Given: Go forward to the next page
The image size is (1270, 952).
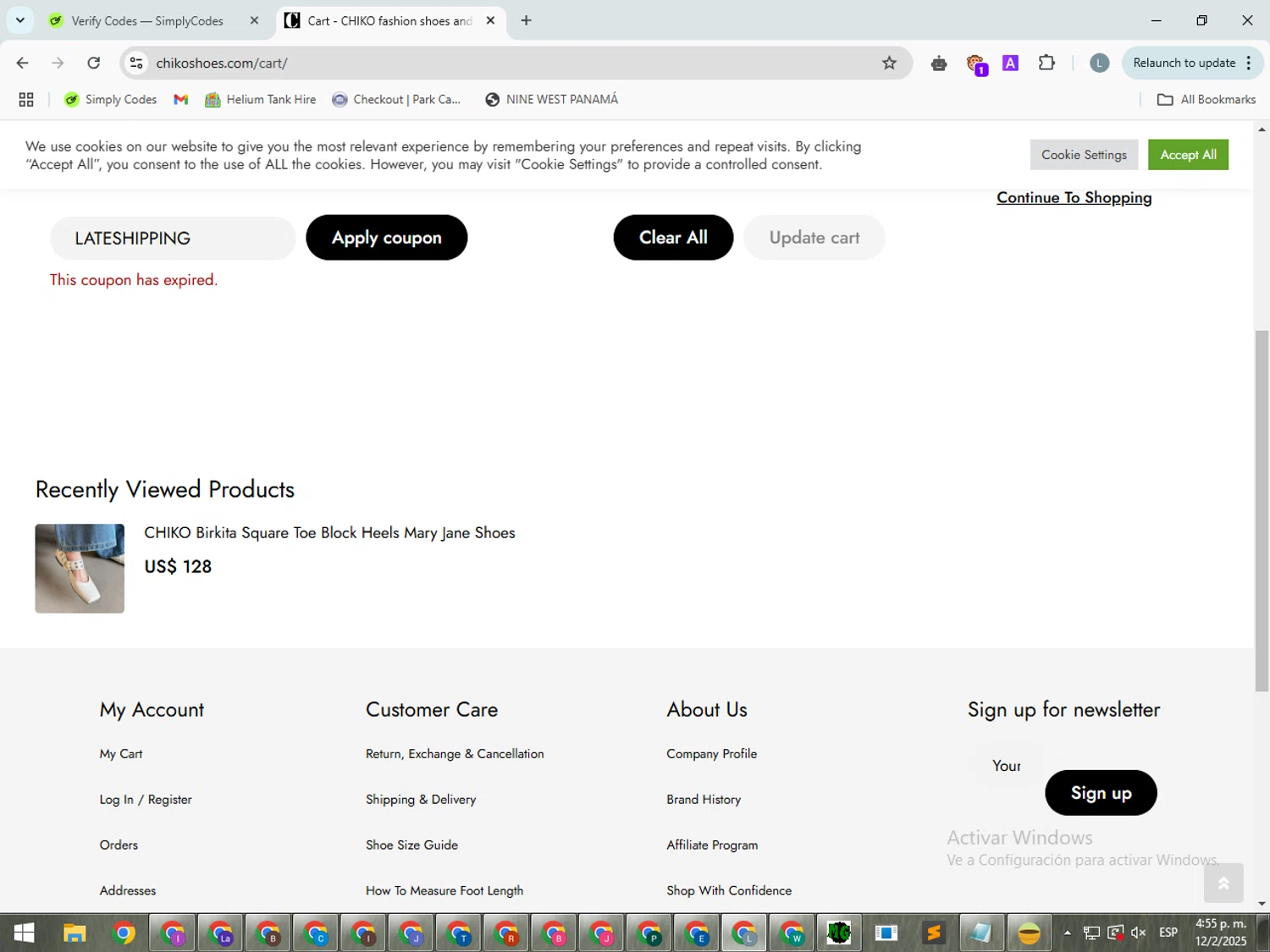Looking at the screenshot, I should pos(58,63).
